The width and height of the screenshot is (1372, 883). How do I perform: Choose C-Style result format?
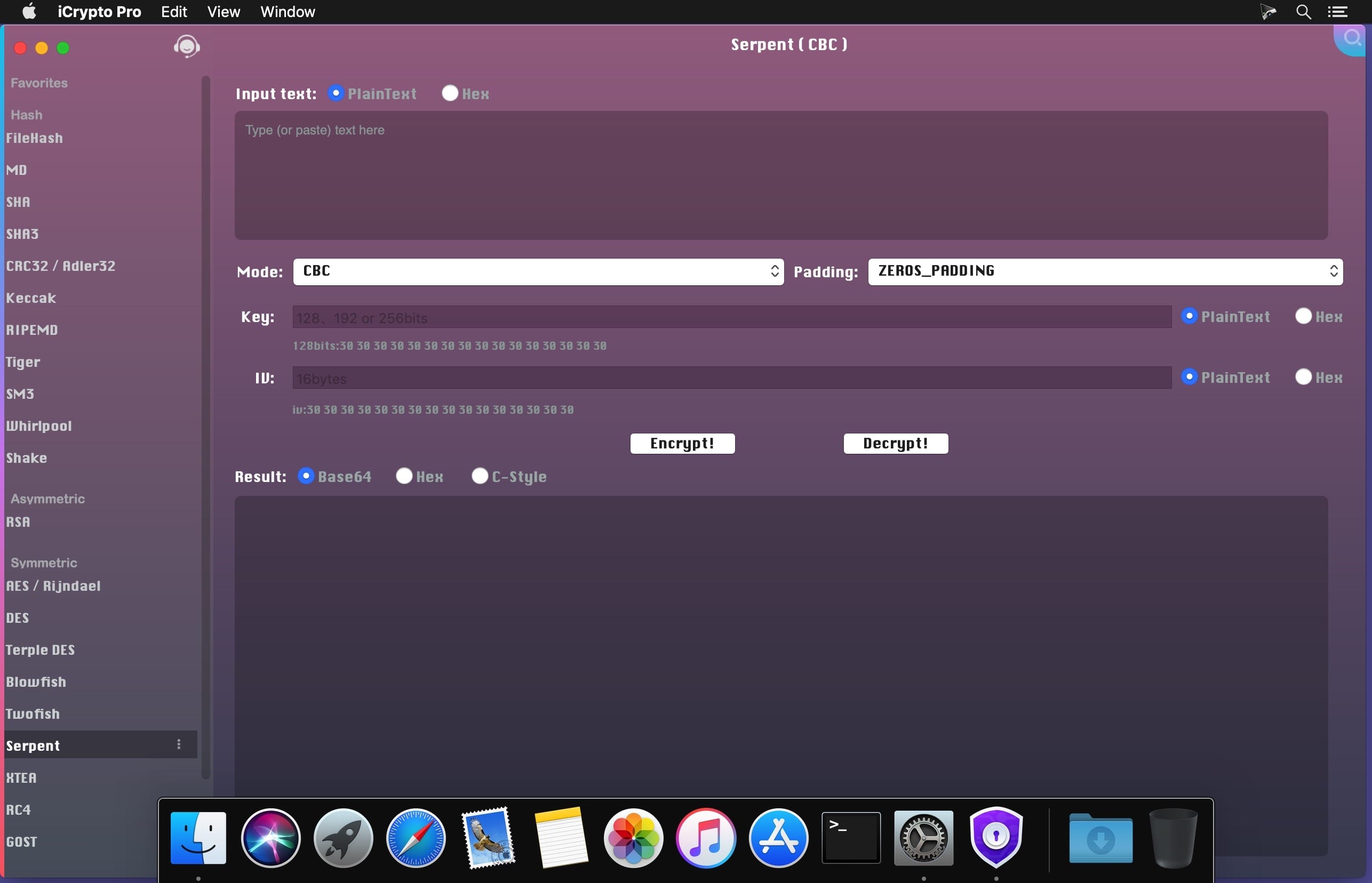(480, 476)
